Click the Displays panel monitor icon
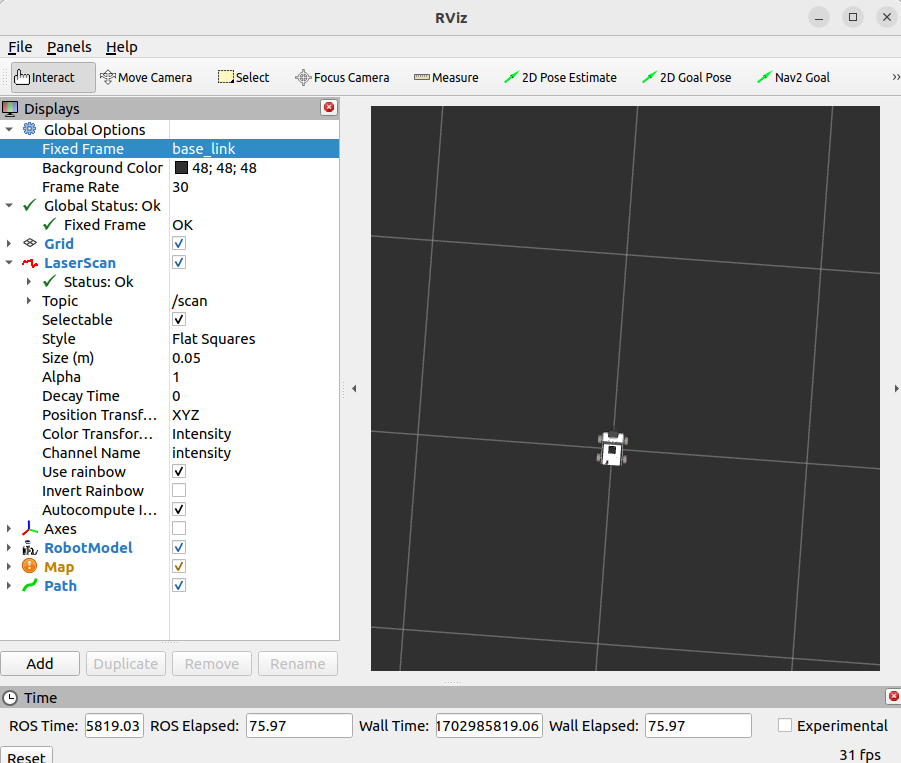 click(x=10, y=108)
